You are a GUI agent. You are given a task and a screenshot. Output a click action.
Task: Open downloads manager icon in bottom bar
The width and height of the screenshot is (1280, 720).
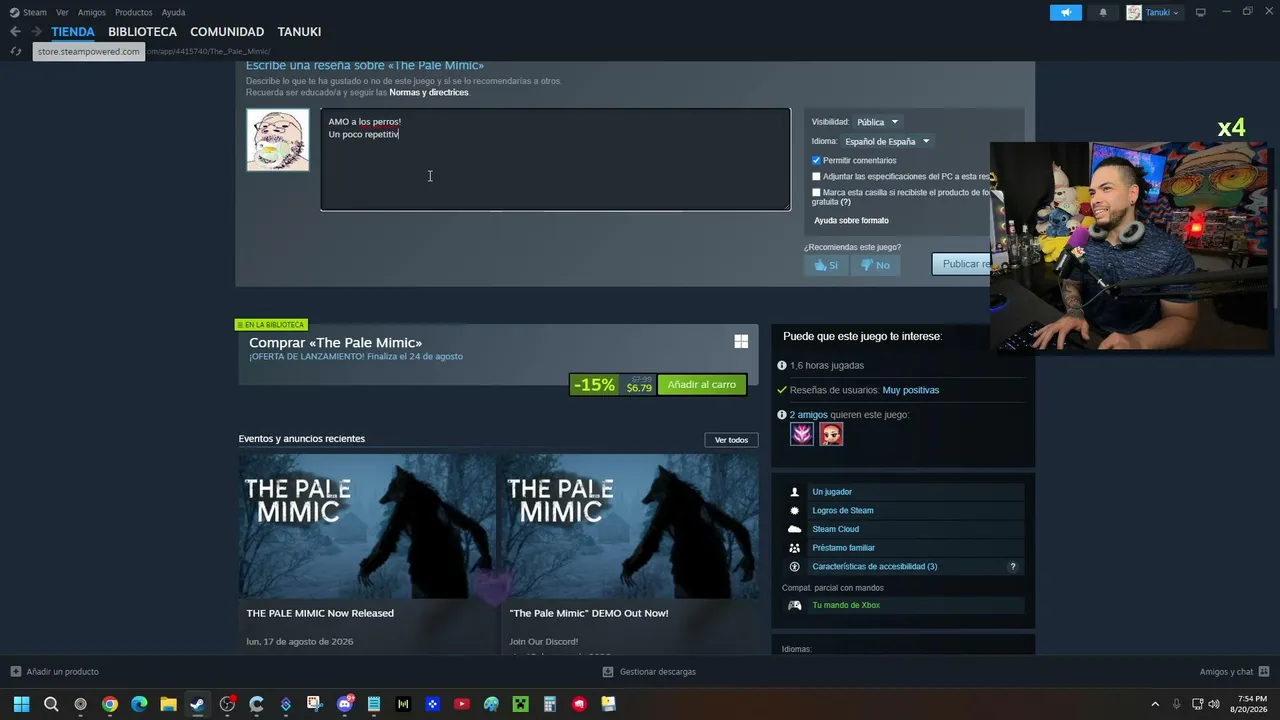click(608, 672)
